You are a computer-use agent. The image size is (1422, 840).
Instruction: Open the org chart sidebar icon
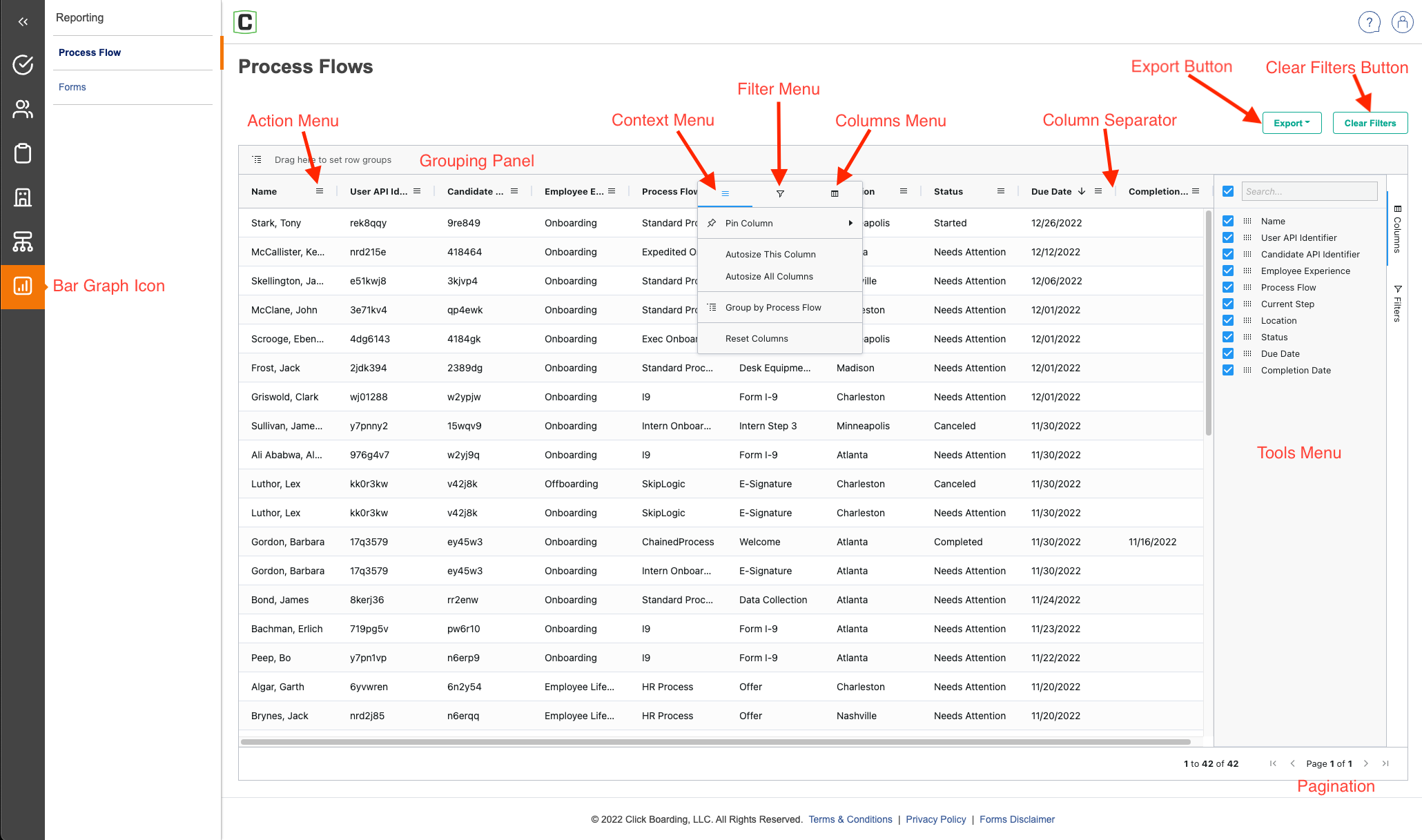point(23,242)
